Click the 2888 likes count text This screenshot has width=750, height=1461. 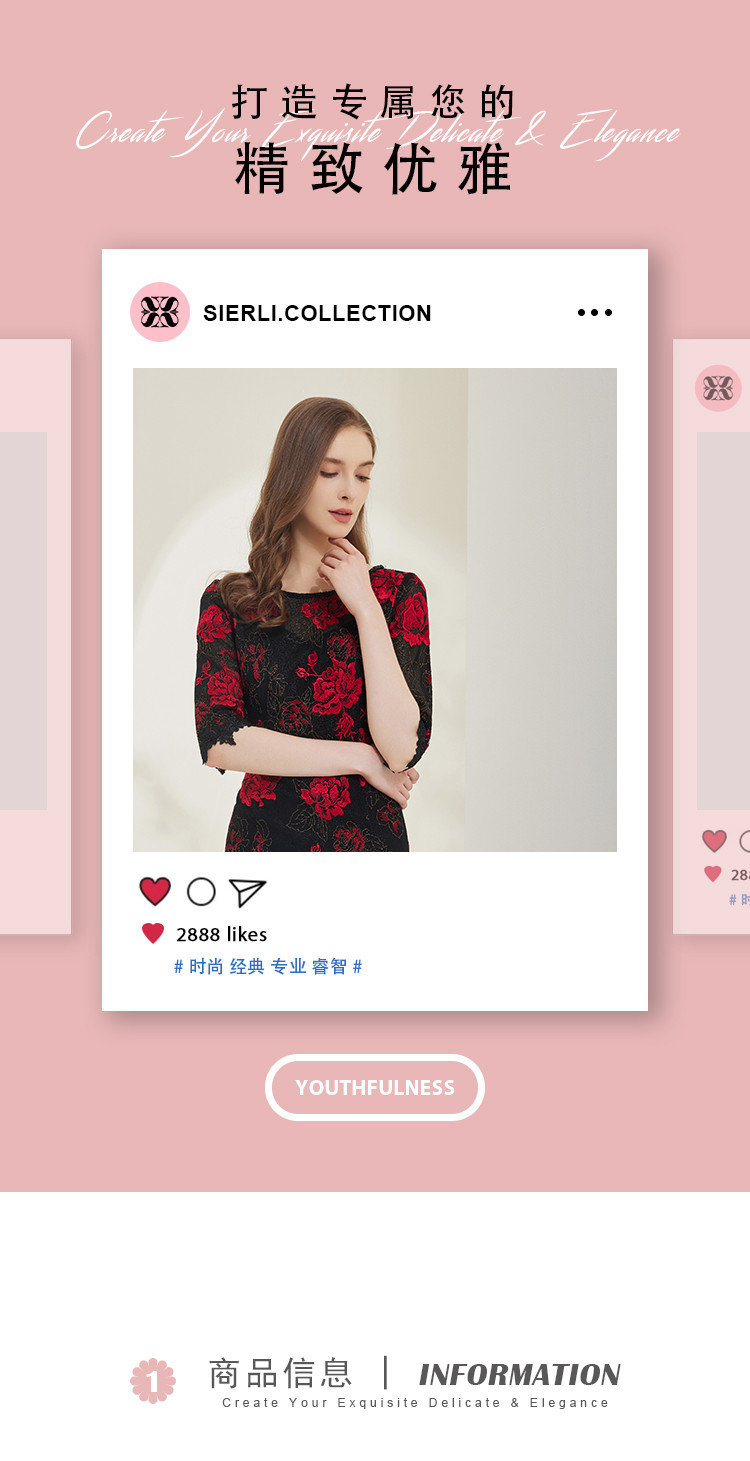coord(221,934)
